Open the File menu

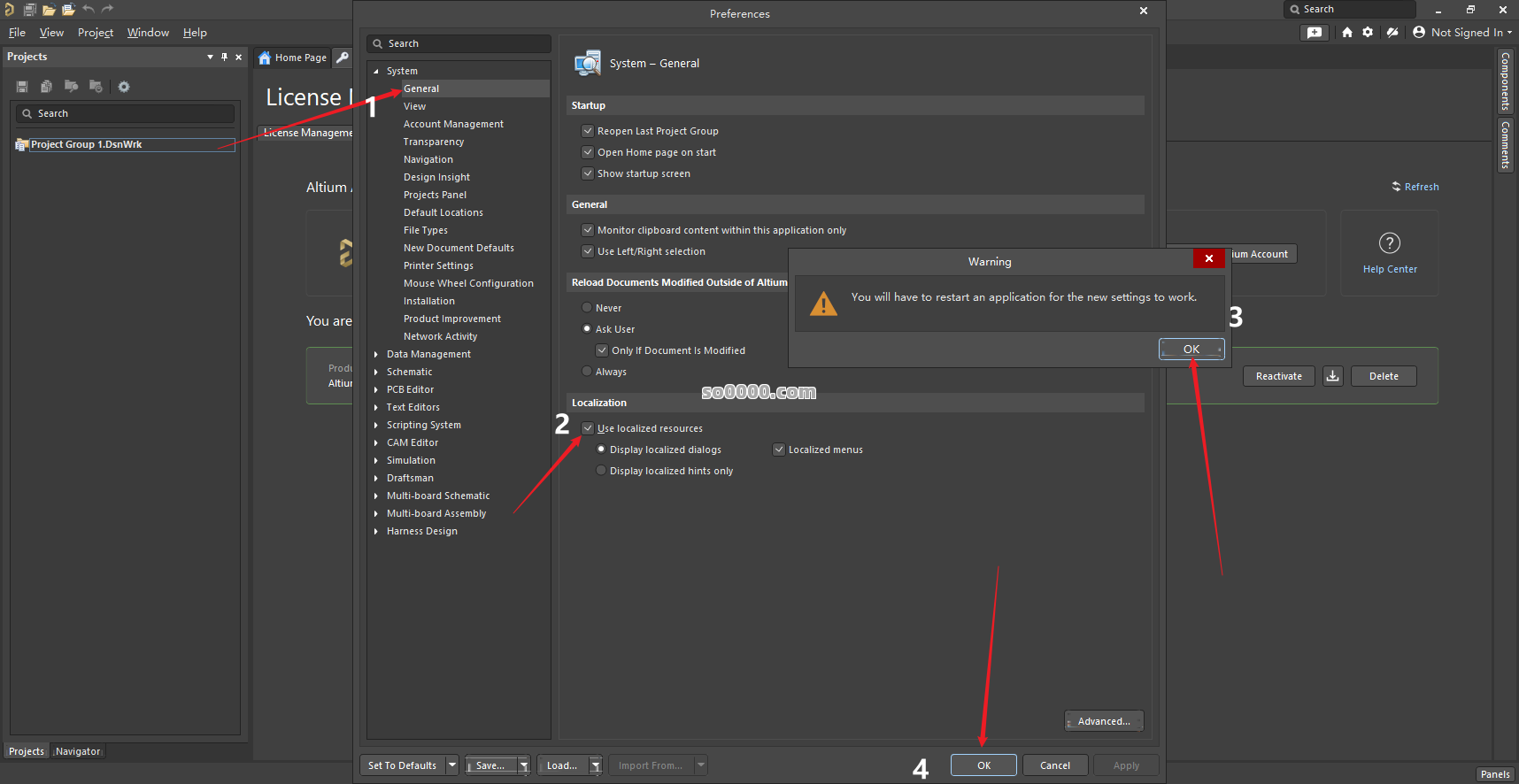[17, 33]
